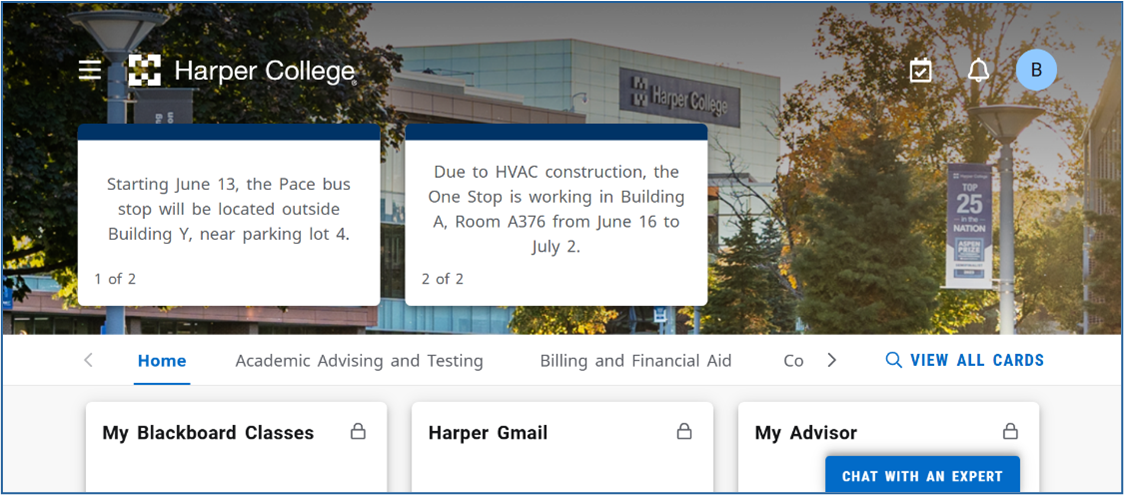Screen dimensions: 1124x495
Task: Click lock icon on My Blackboard Classes
Action: 358,432
